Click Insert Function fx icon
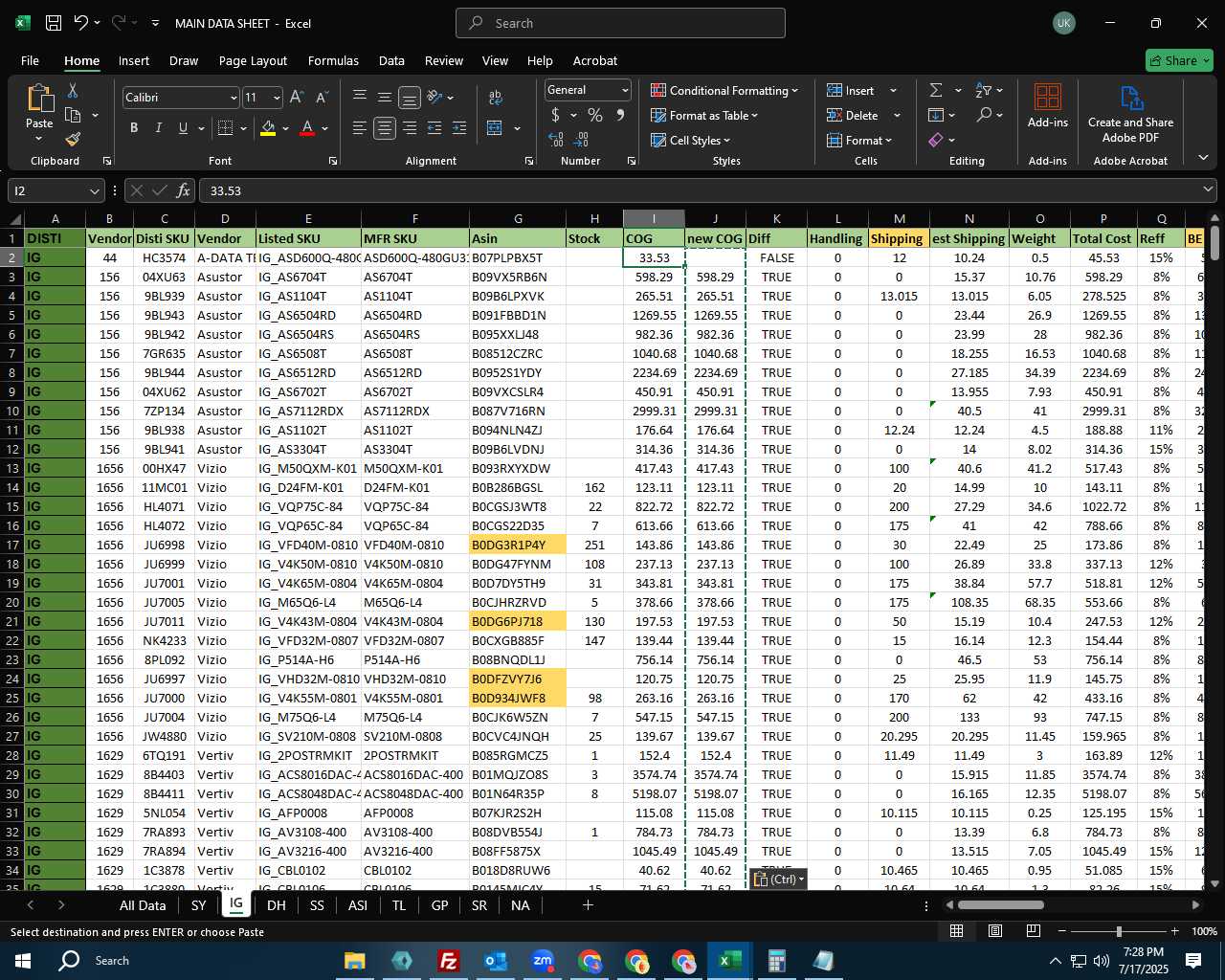 click(x=183, y=190)
